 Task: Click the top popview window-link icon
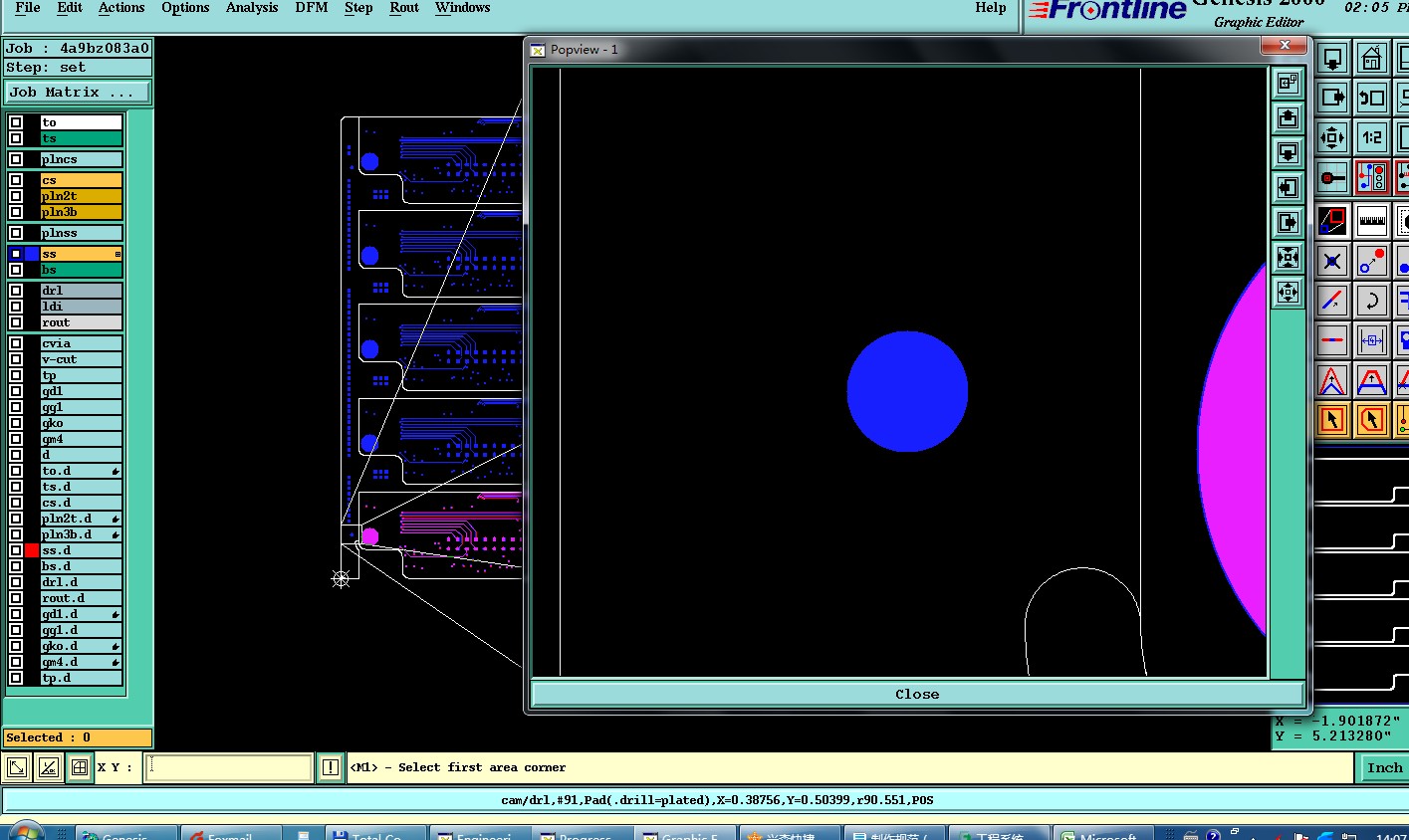point(1288,84)
